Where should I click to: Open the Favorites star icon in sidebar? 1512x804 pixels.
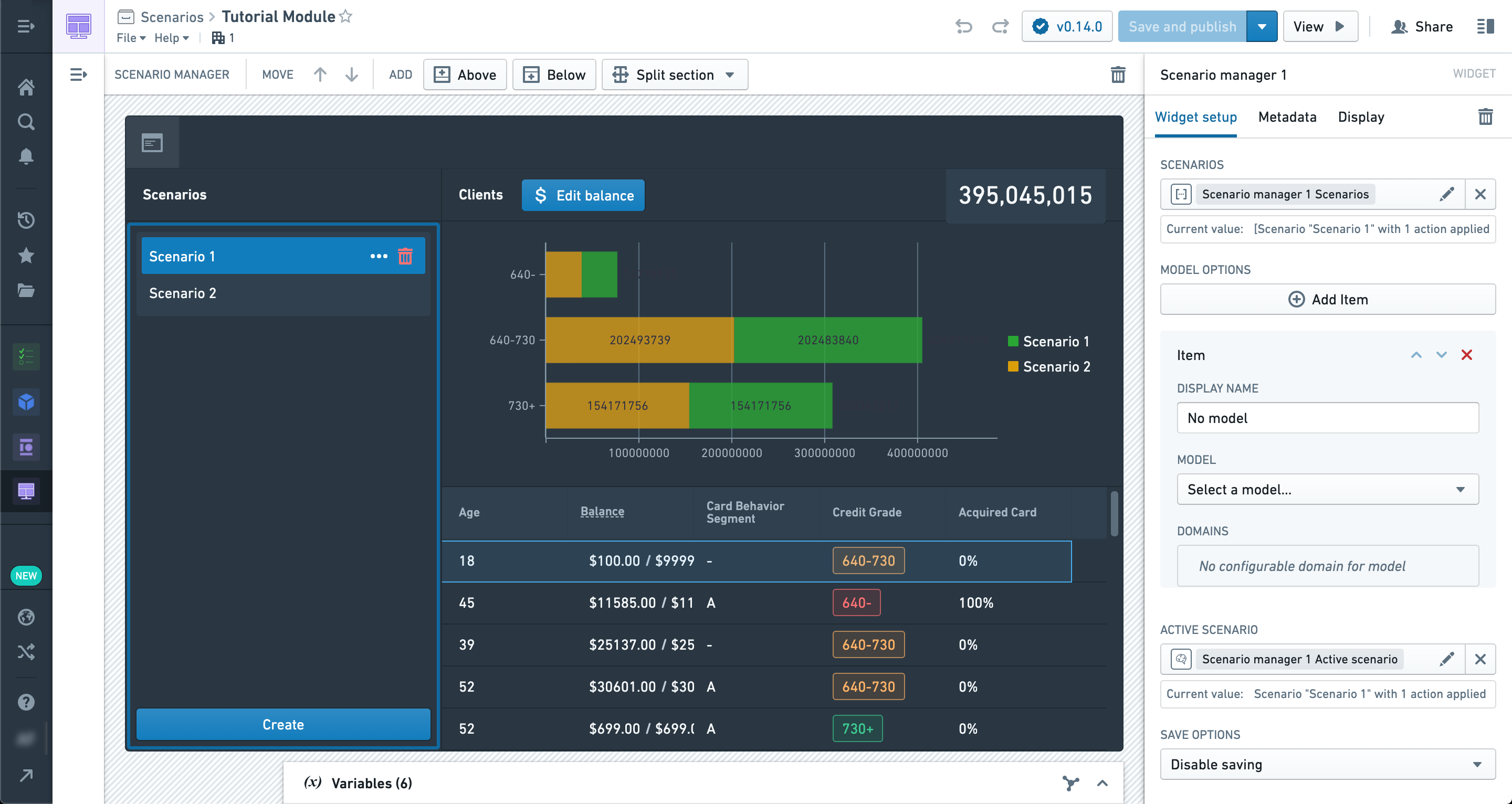[x=26, y=255]
